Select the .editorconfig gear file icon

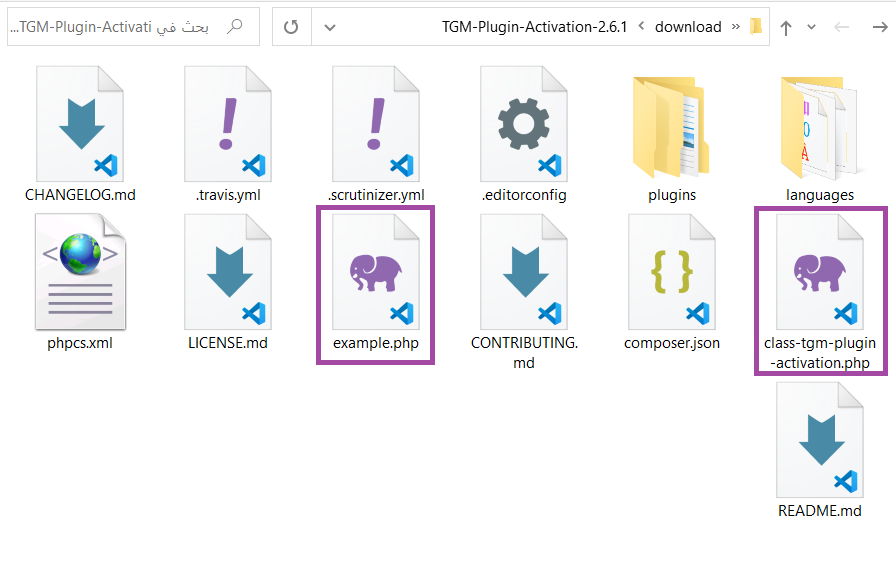pyautogui.click(x=524, y=124)
